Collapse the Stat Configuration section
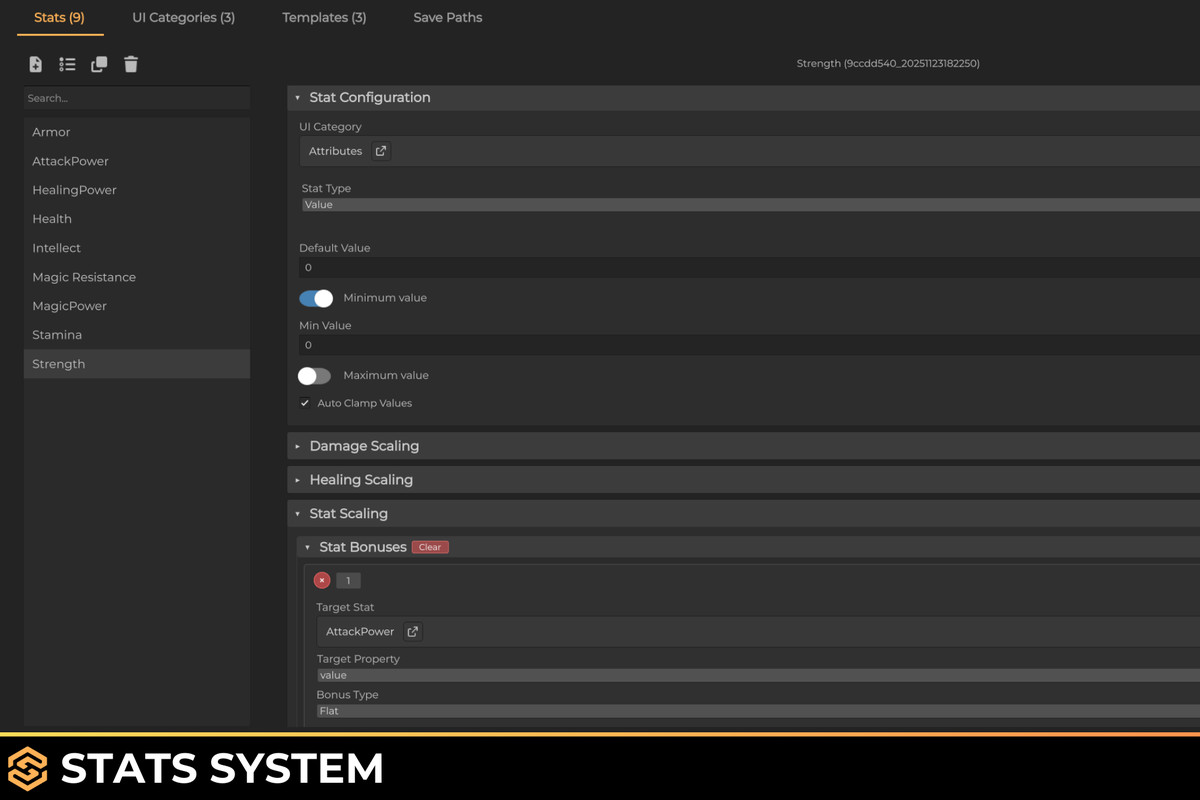Viewport: 1200px width, 800px height. tap(370, 97)
